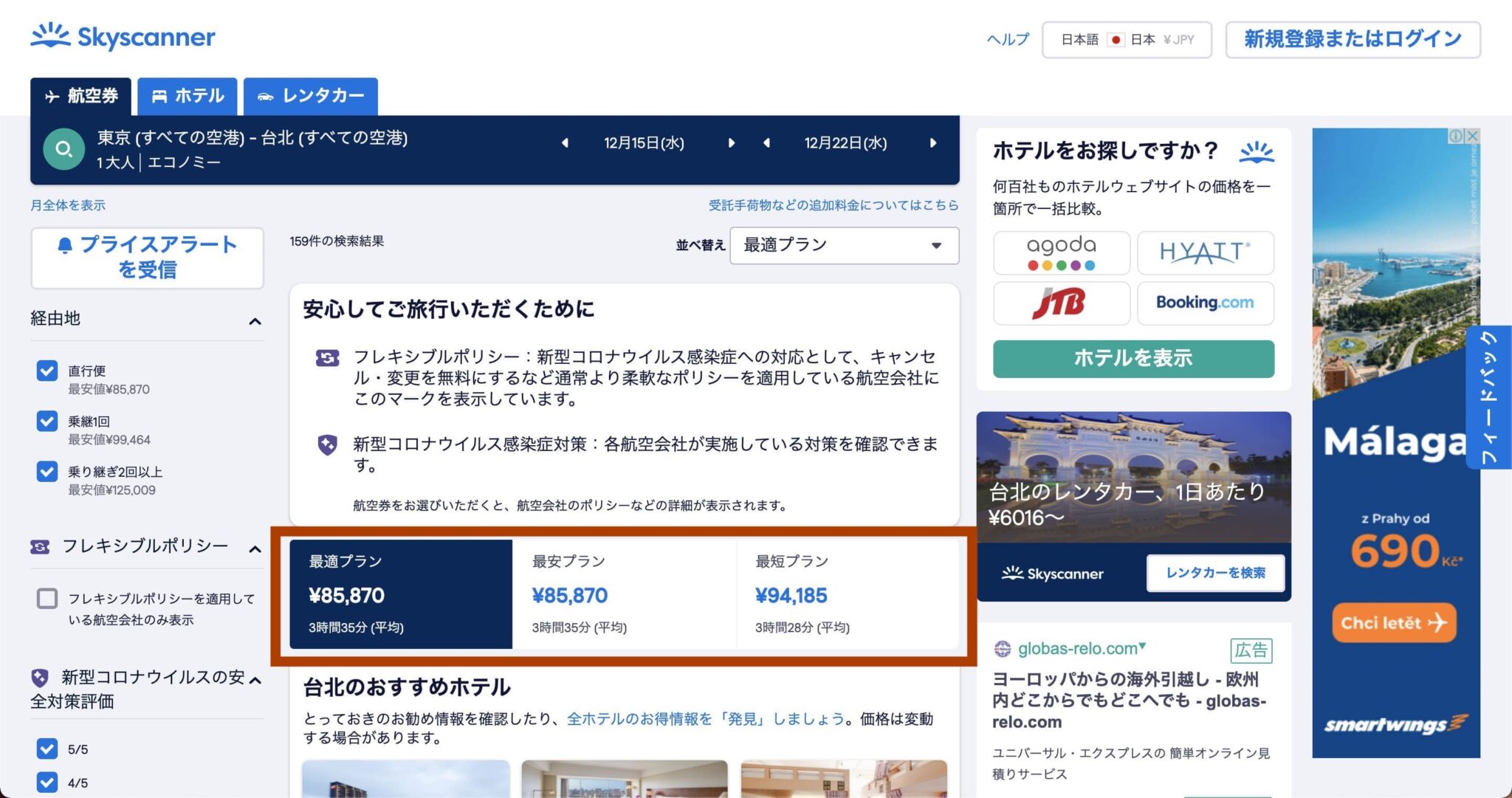Click the search magnifier icon
Image resolution: width=1512 pixels, height=798 pixels.
[x=63, y=148]
